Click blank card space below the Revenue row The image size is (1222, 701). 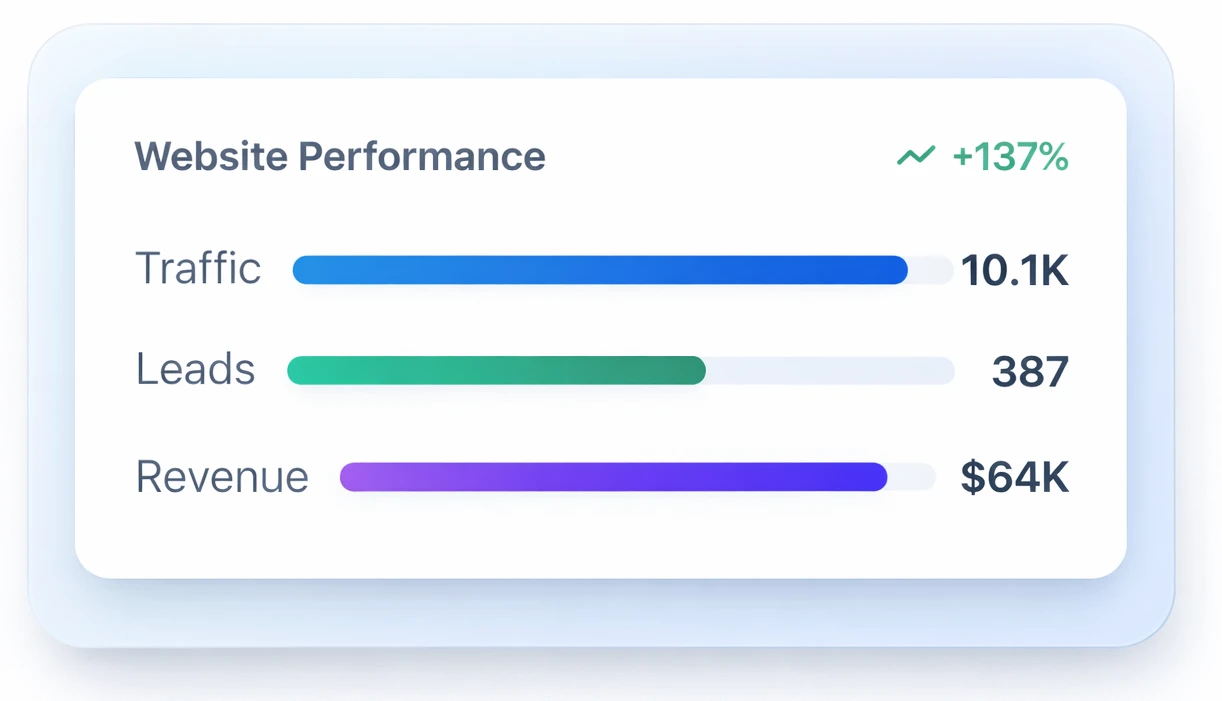(600, 540)
